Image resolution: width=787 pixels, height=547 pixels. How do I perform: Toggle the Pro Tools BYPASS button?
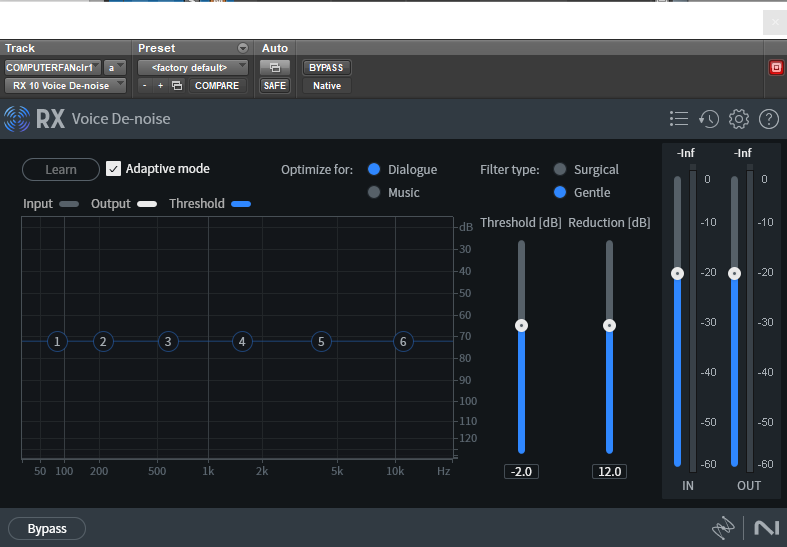326,67
